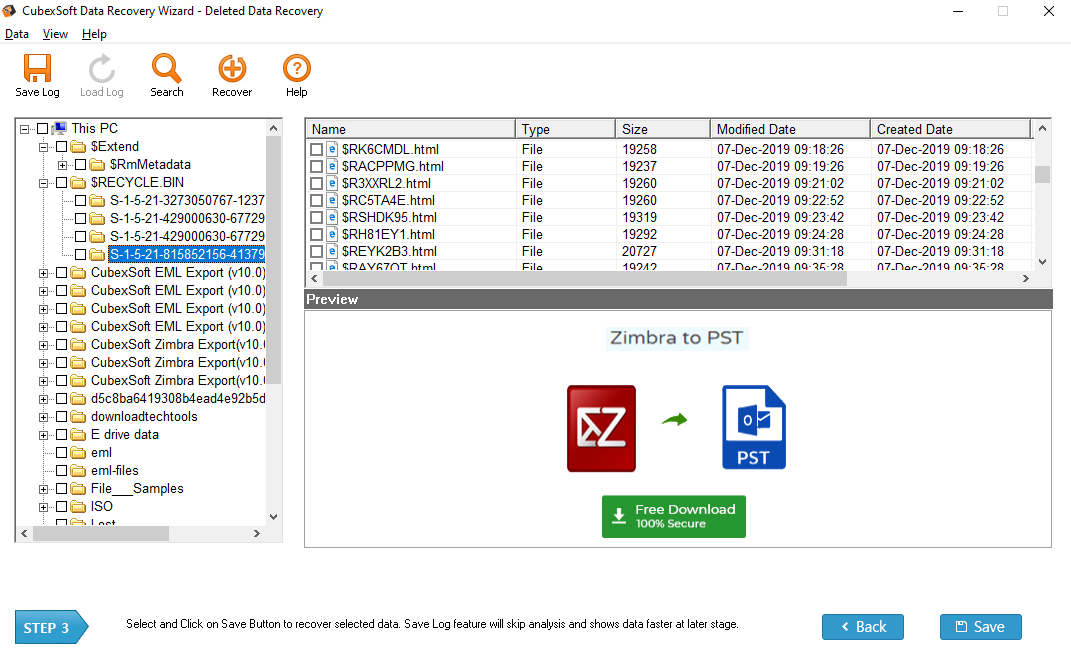Collapse the $RECYCLE.BIN tree node
The height and width of the screenshot is (663, 1071).
pos(43,183)
